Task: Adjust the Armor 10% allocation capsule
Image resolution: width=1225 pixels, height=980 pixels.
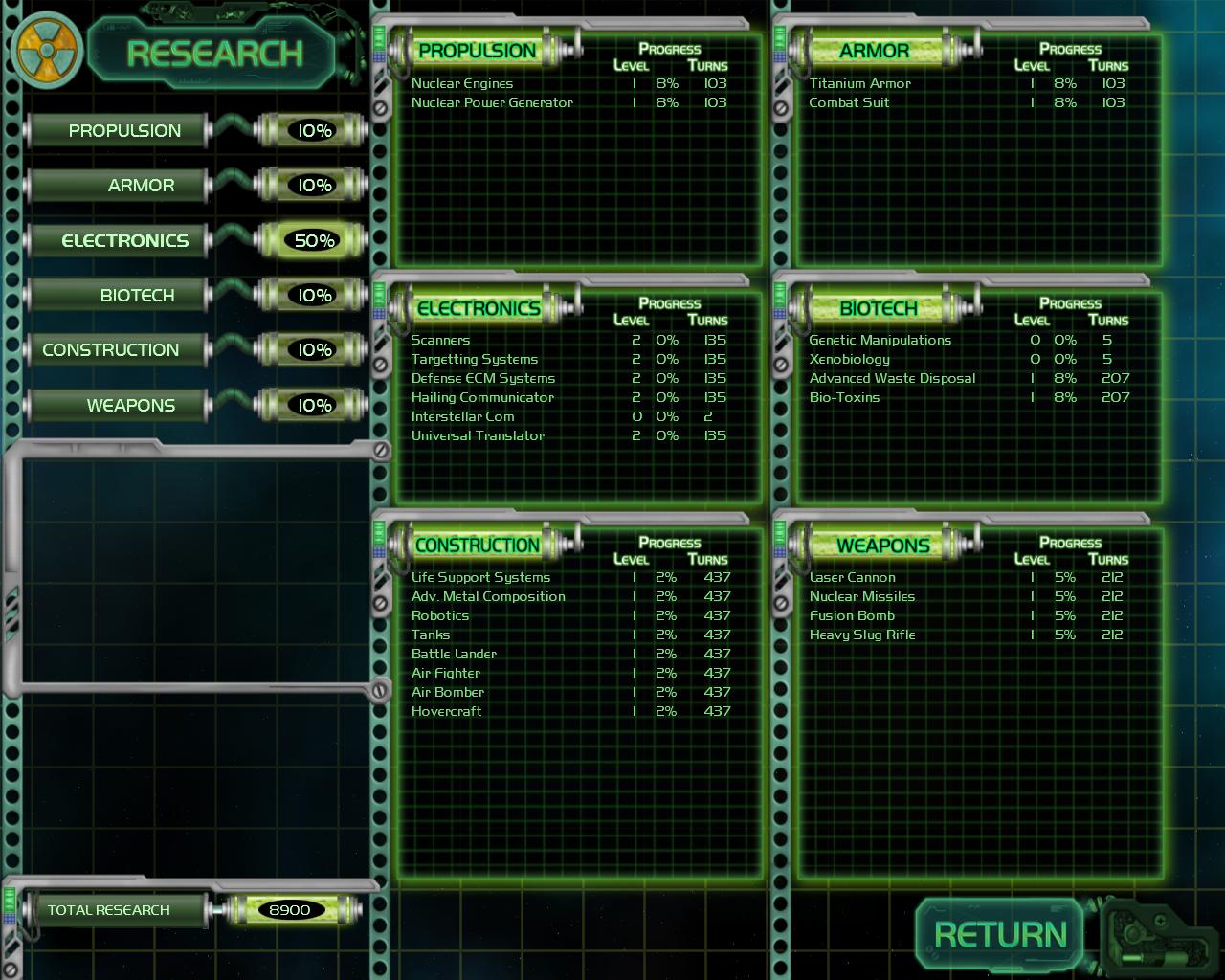Action: (313, 186)
